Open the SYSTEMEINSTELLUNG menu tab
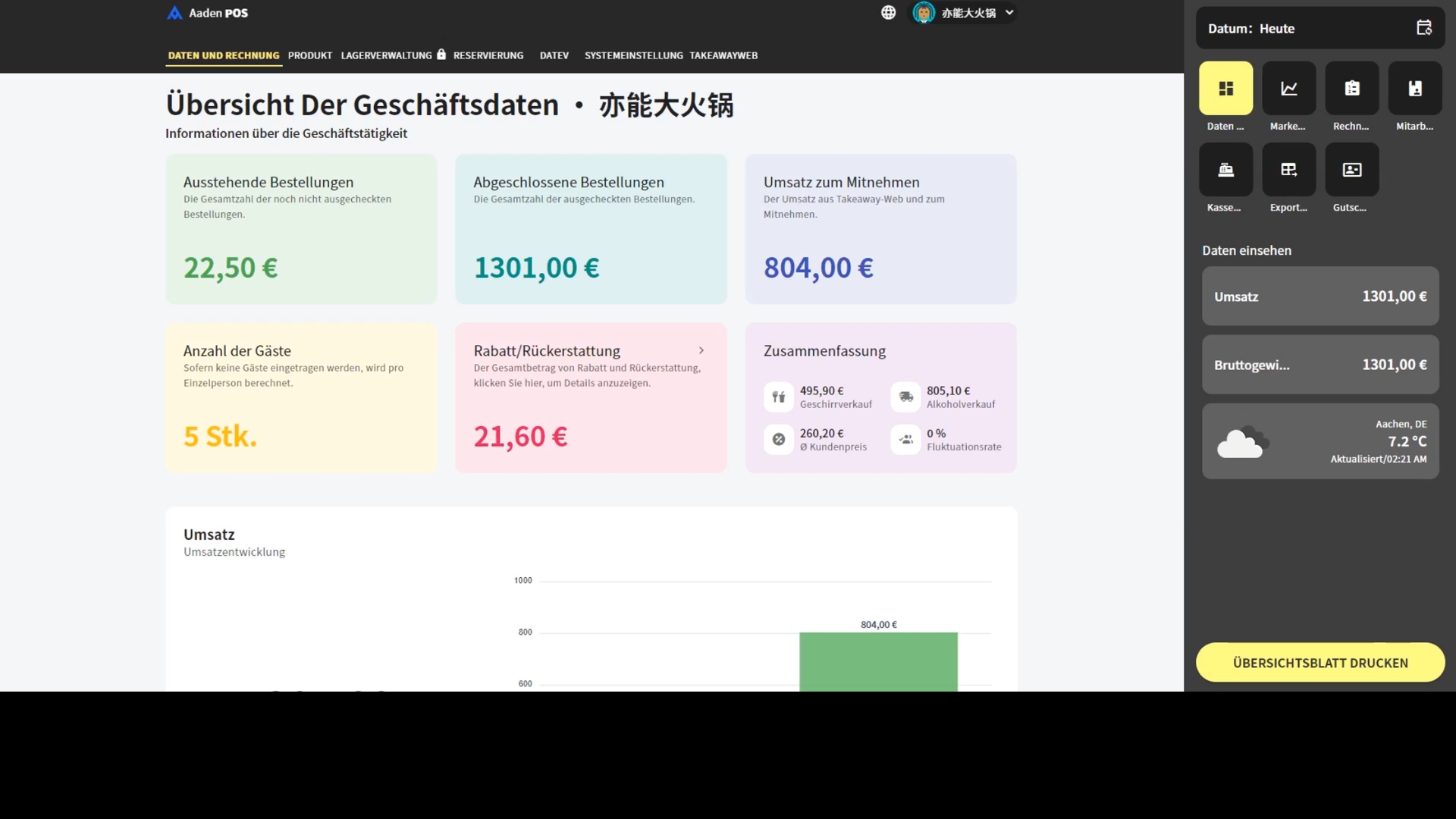 633,55
